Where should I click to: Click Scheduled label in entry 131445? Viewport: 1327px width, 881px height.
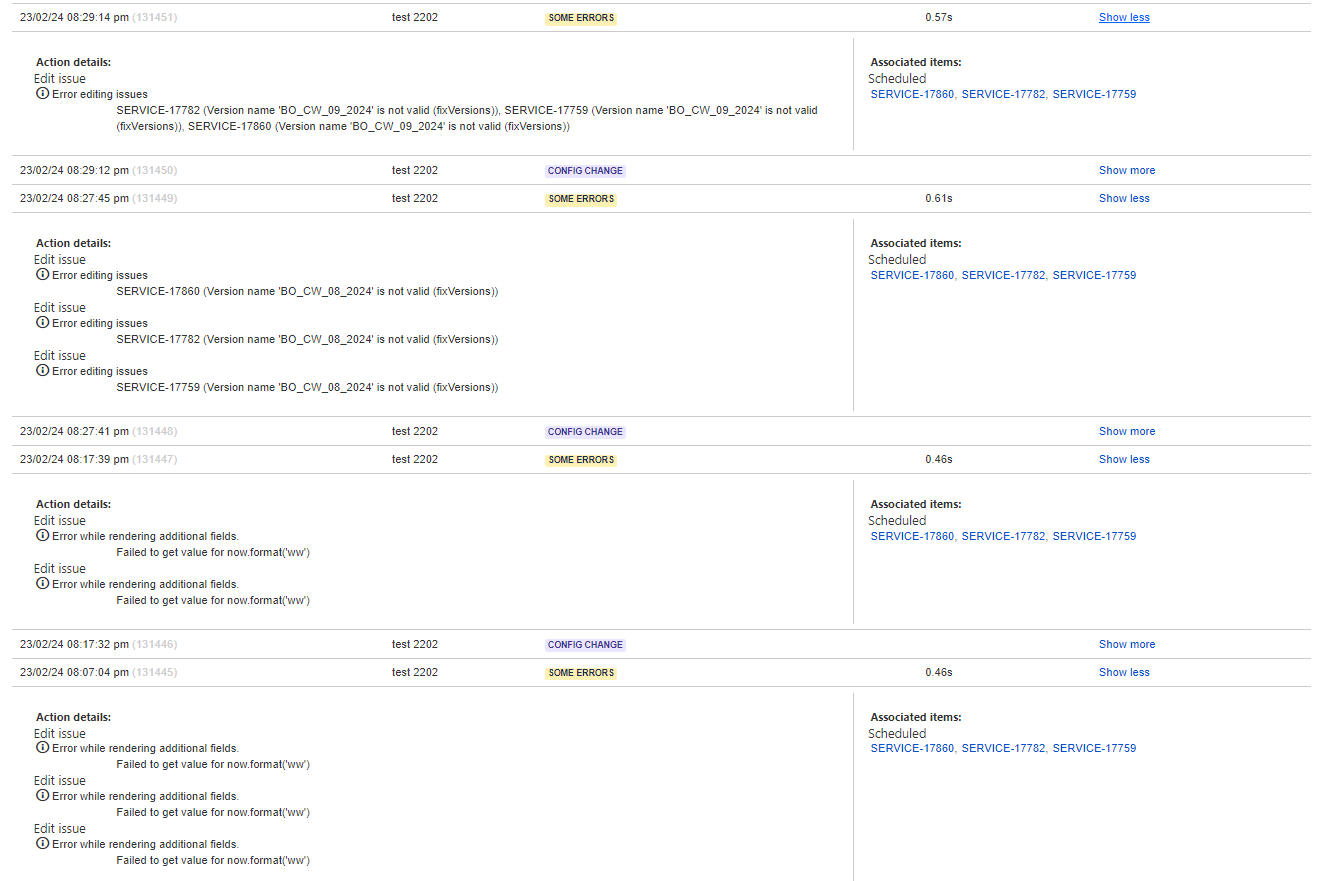click(x=897, y=734)
